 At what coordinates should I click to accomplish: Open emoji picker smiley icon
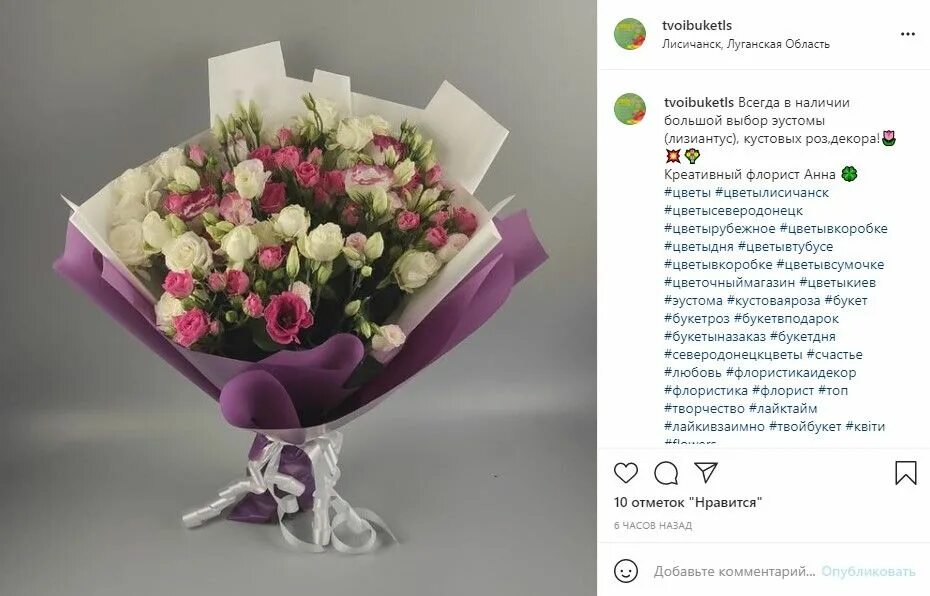point(626,571)
